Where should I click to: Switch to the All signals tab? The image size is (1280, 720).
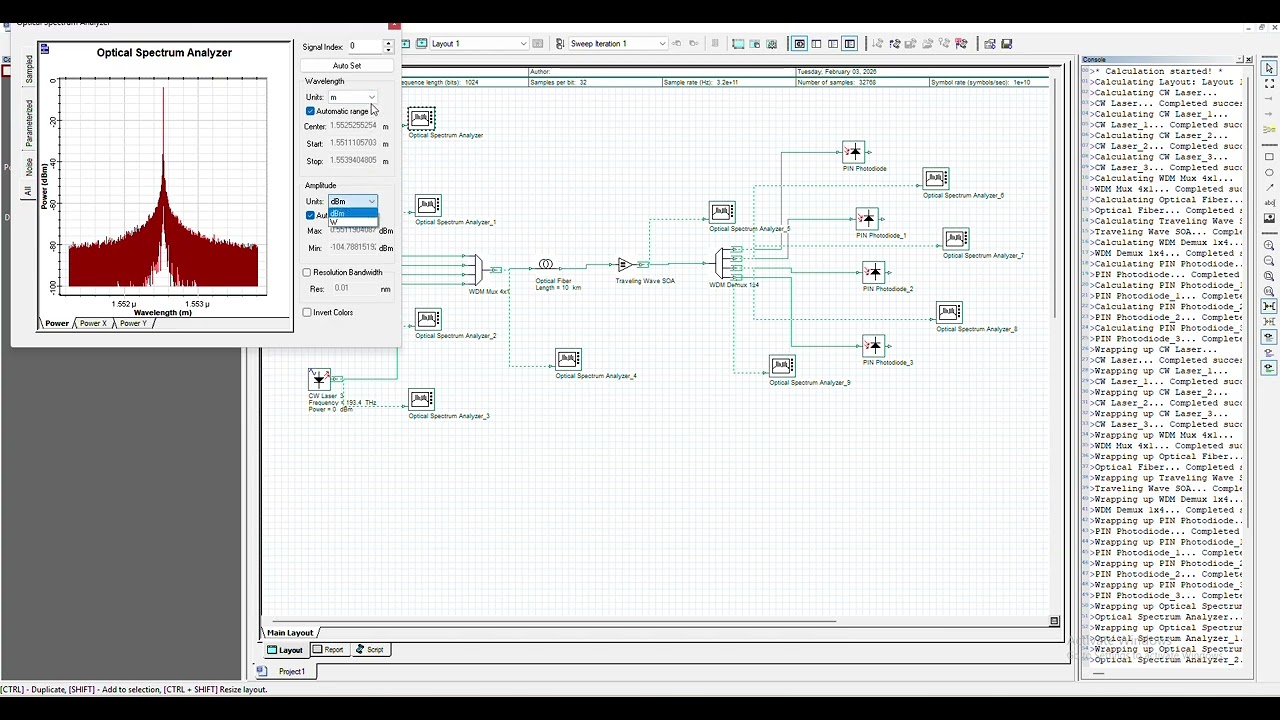(29, 191)
